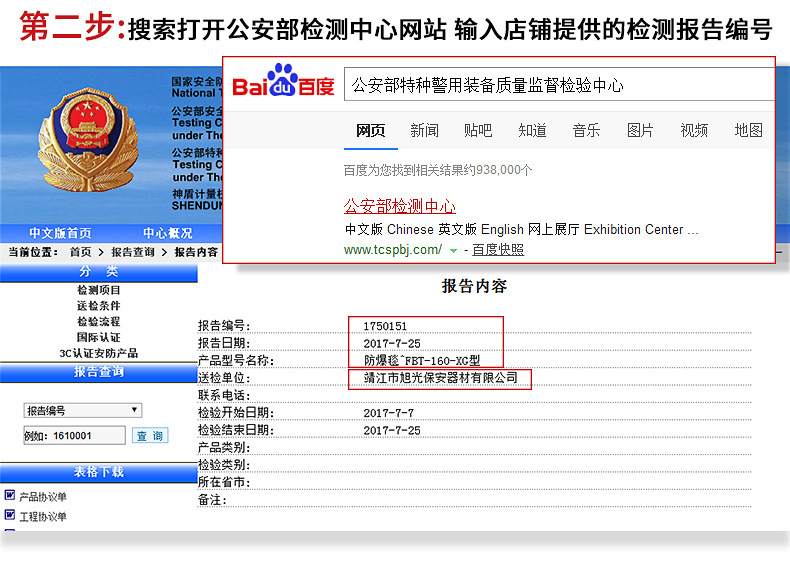Click 报告查询 in the breadcrumb
790x570 pixels.
click(x=133, y=252)
